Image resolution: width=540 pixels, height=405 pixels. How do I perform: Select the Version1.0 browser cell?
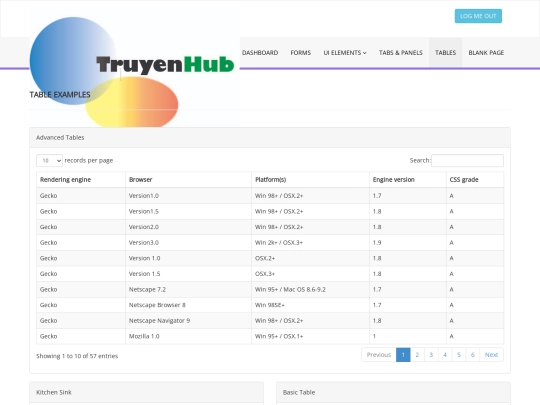188,196
